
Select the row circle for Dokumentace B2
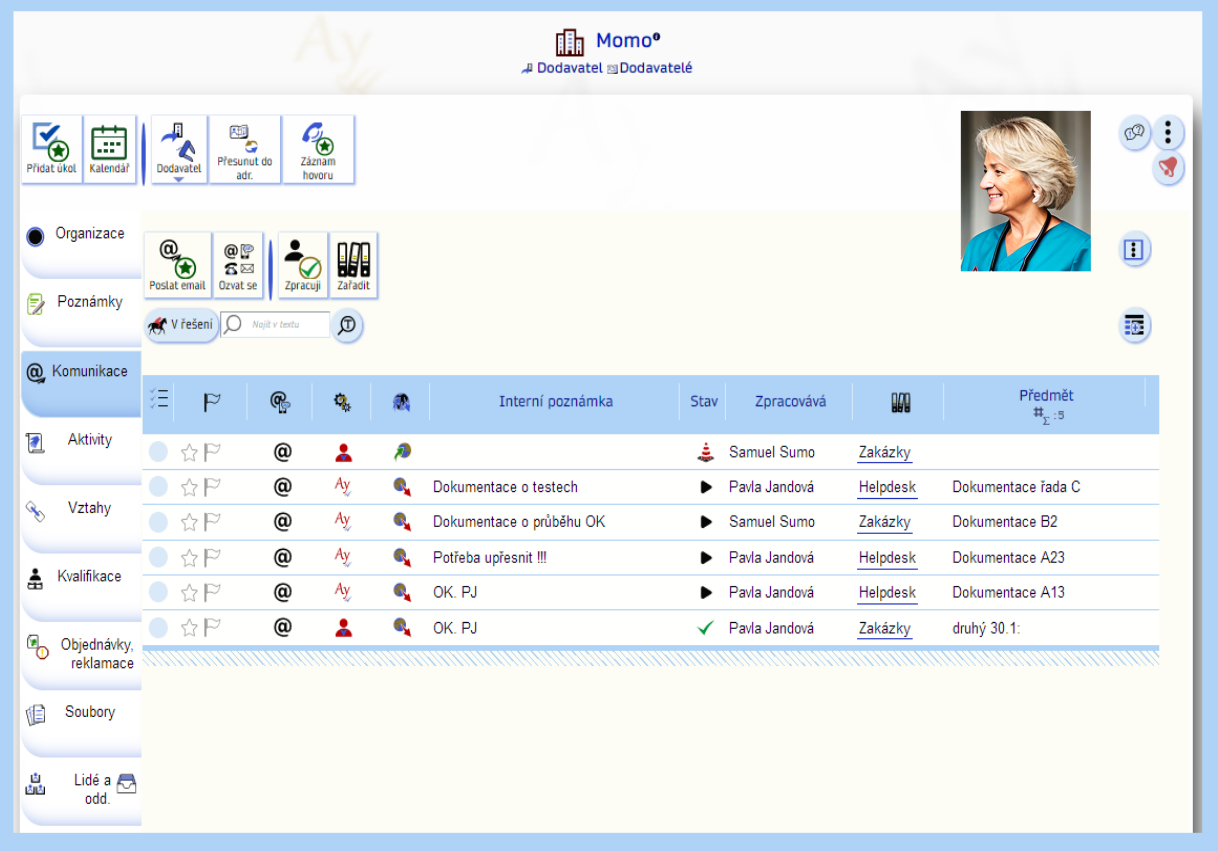(x=158, y=522)
